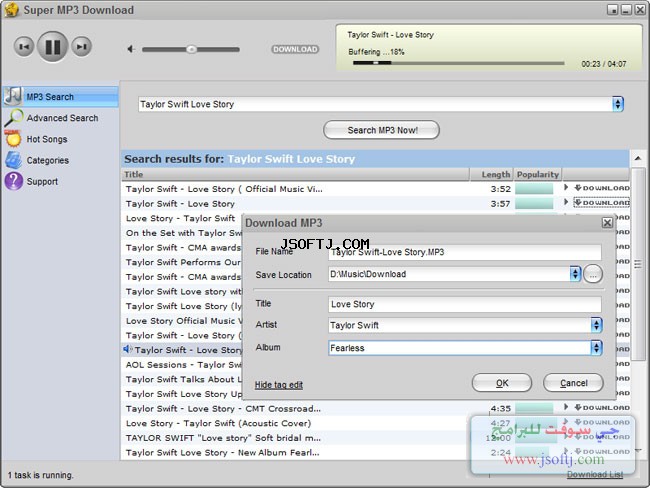
Task: Click results scrollbar up arrow
Action: (x=638, y=158)
